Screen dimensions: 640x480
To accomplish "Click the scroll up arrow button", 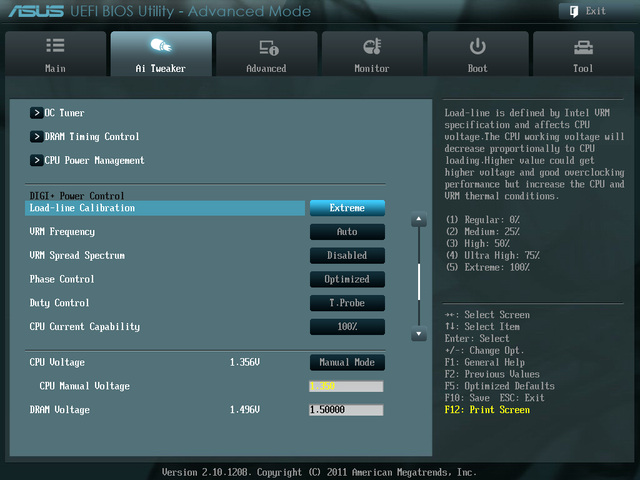I will [419, 219].
